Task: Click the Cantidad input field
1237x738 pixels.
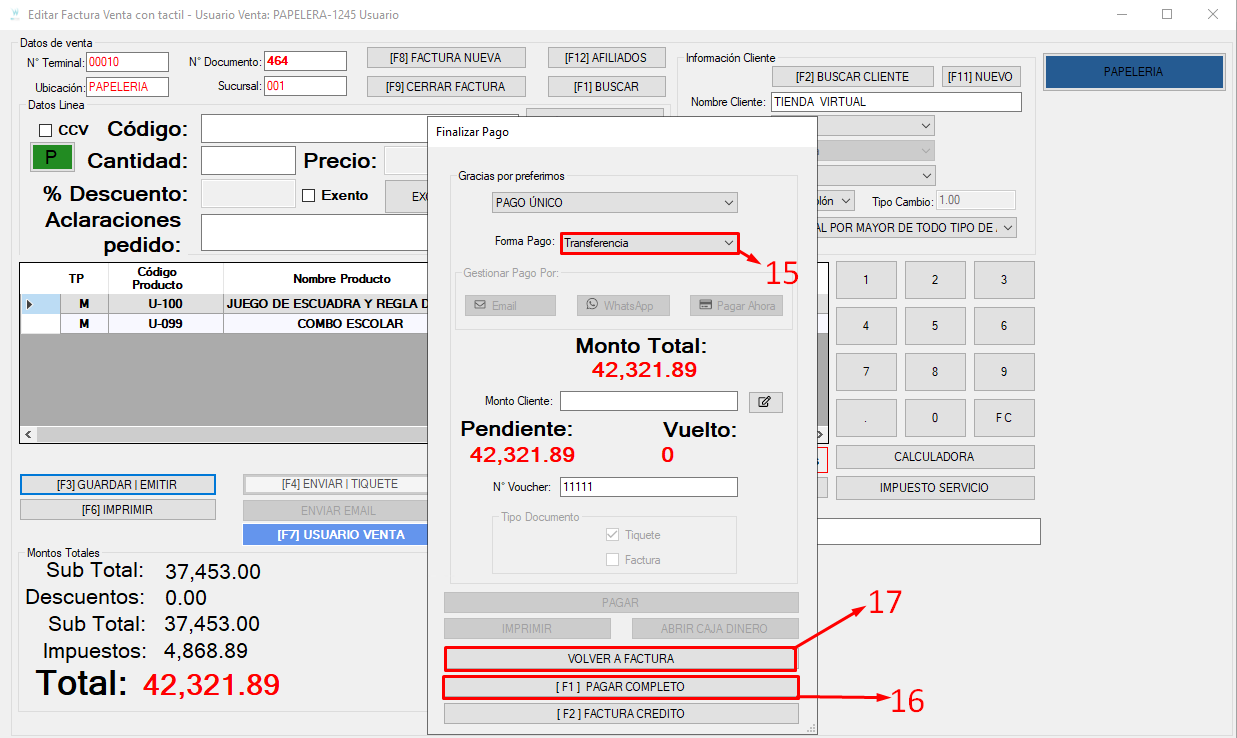Action: [x=248, y=161]
